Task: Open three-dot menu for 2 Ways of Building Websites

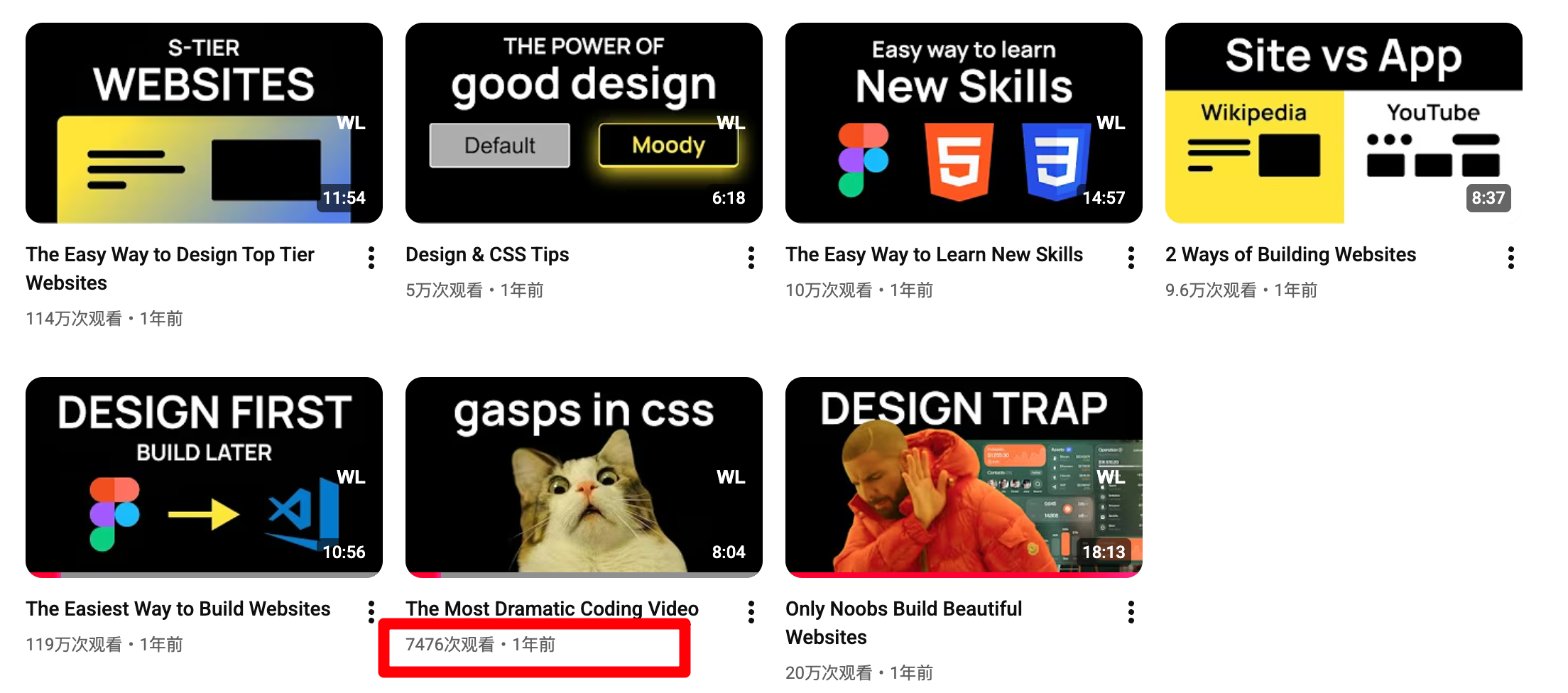Action: tap(1511, 258)
